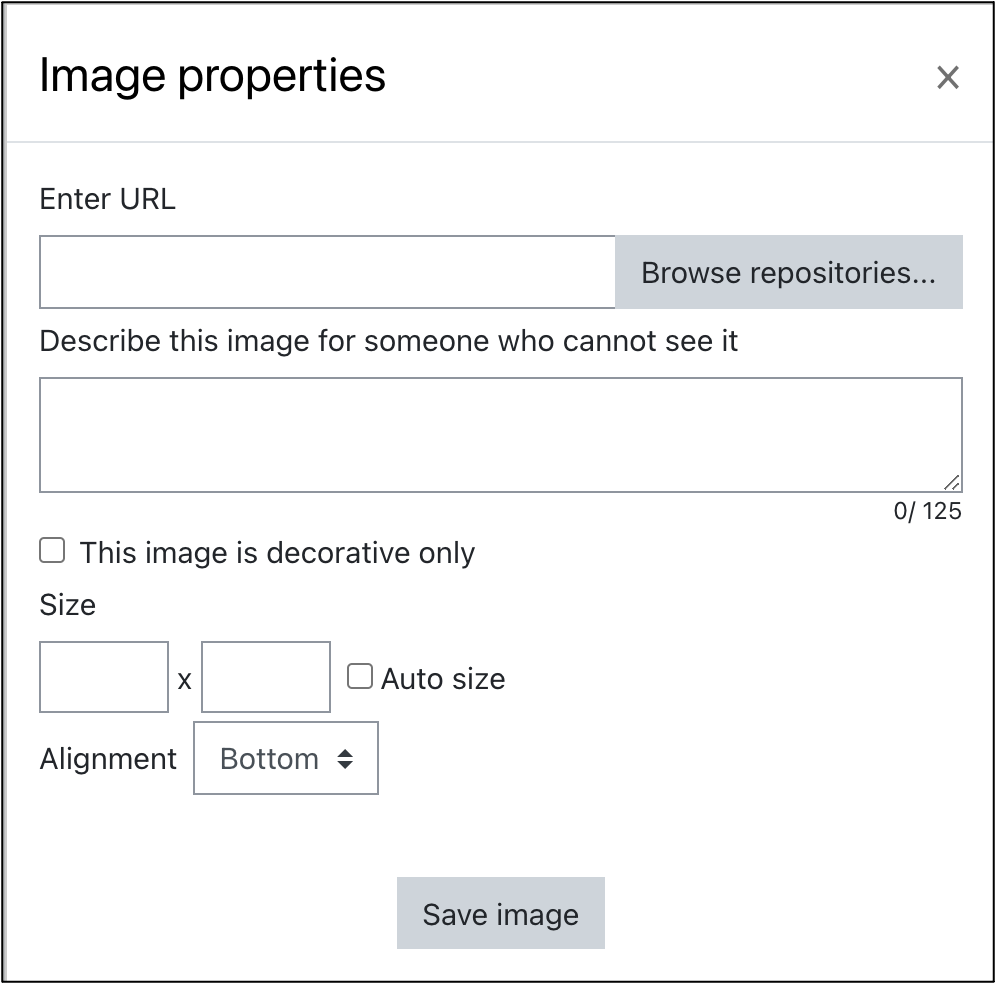
Task: Enable the Auto size option
Action: pyautogui.click(x=359, y=677)
